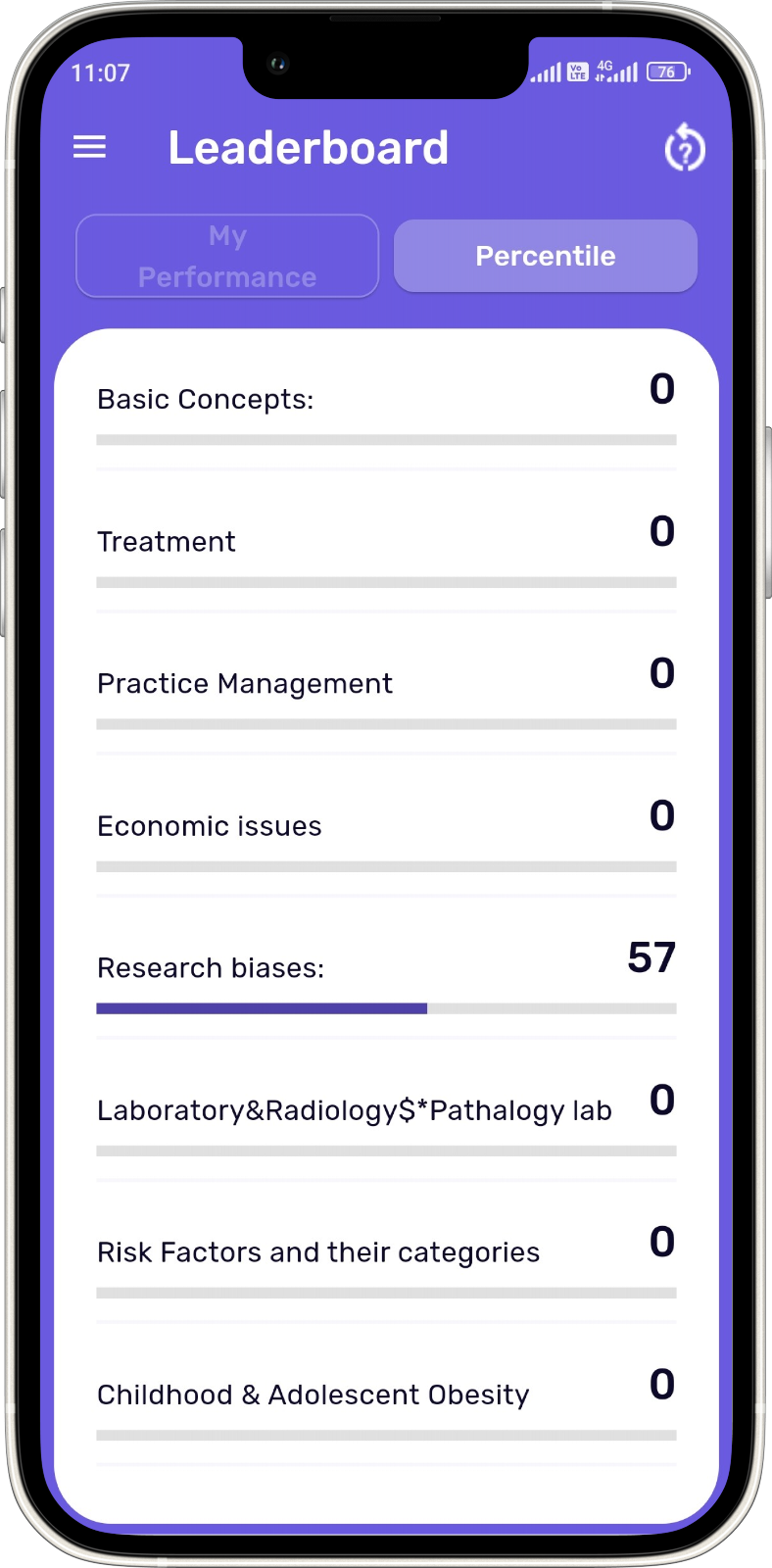Image resolution: width=772 pixels, height=1568 pixels.
Task: Open the hamburger navigation menu
Action: click(x=89, y=148)
